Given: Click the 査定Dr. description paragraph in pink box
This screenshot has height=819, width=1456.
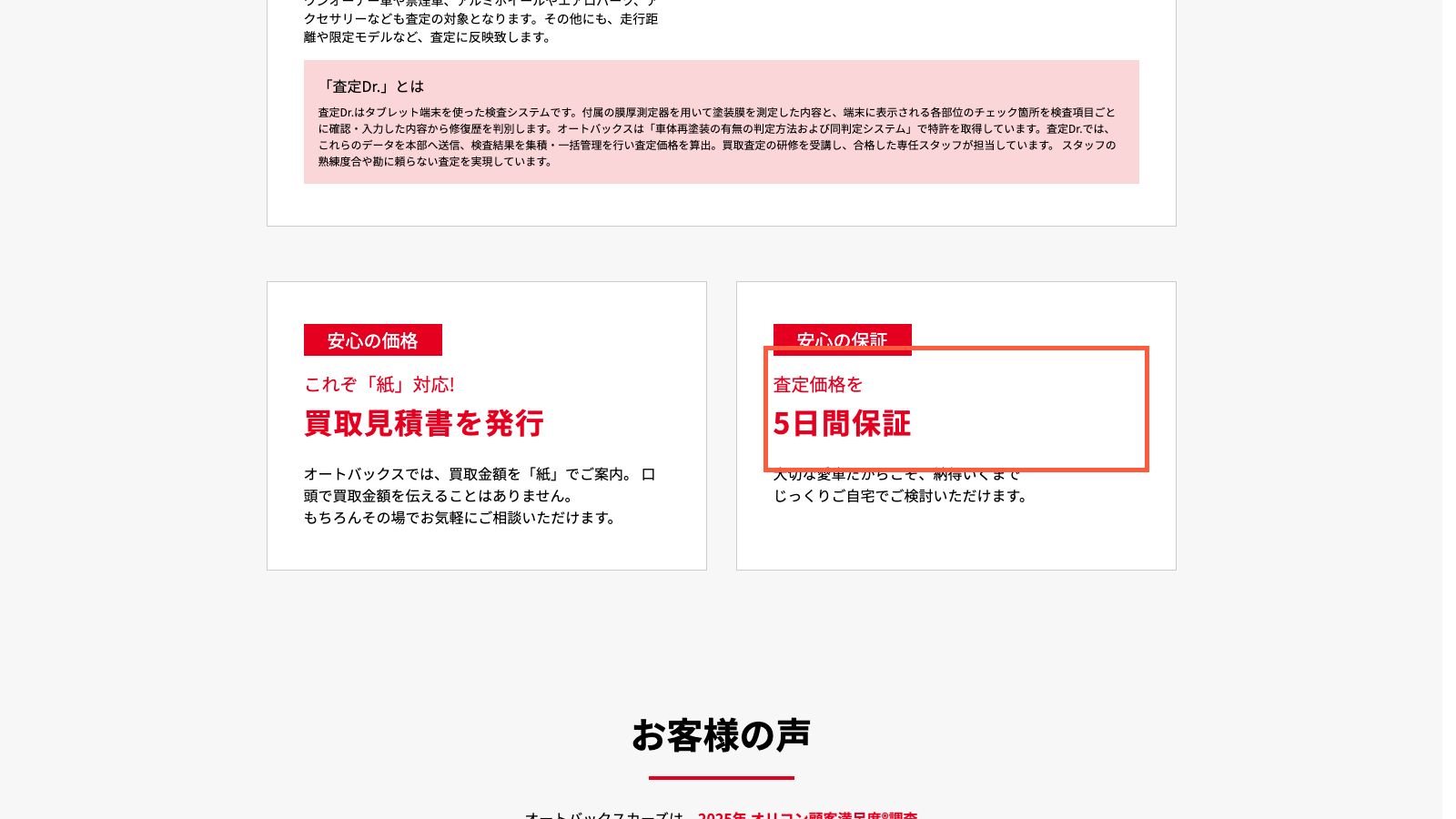Looking at the screenshot, I should pyautogui.click(x=717, y=136).
